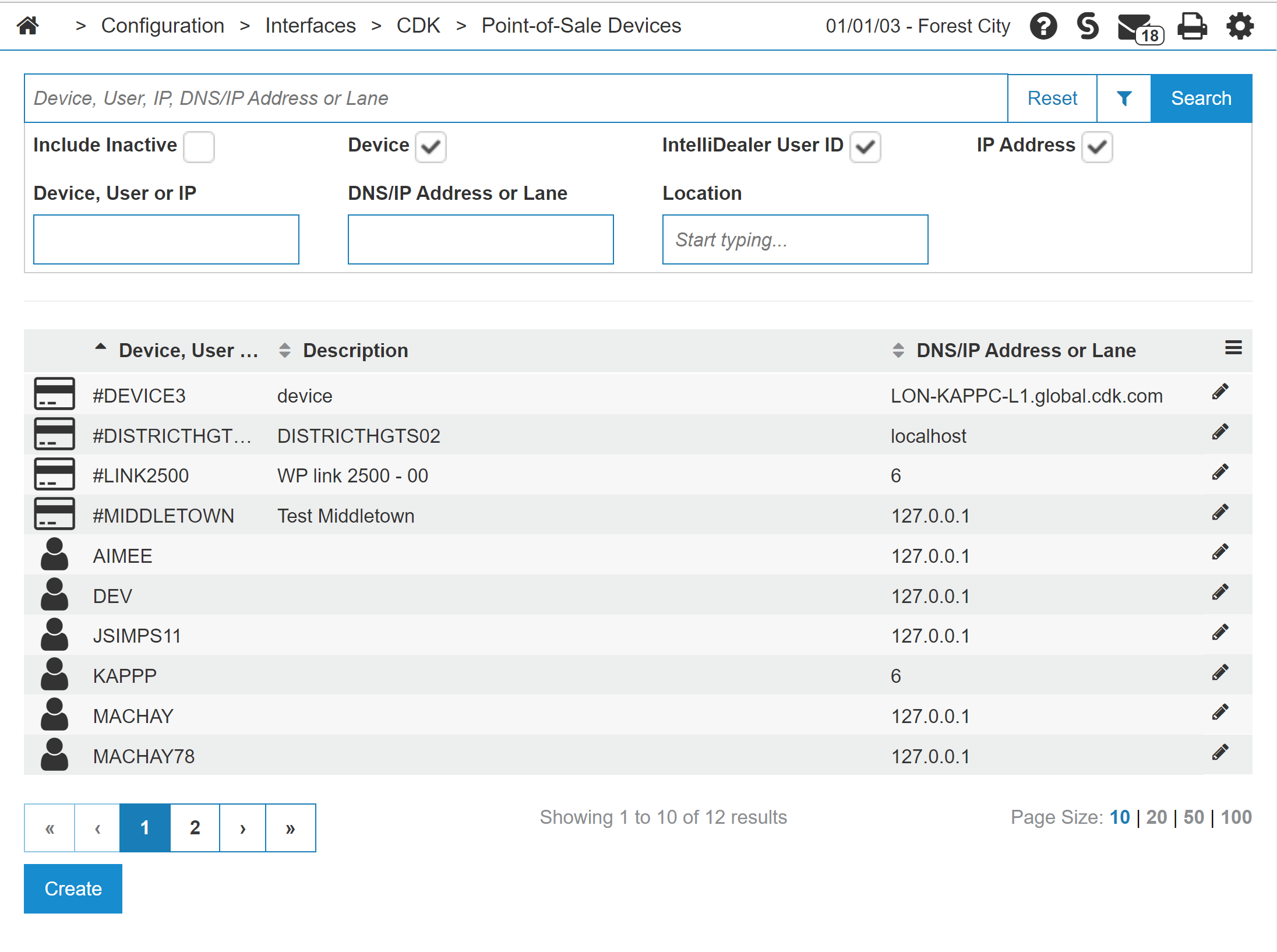Image resolution: width=1277 pixels, height=952 pixels.
Task: Go to next page with › button
Action: 242,828
